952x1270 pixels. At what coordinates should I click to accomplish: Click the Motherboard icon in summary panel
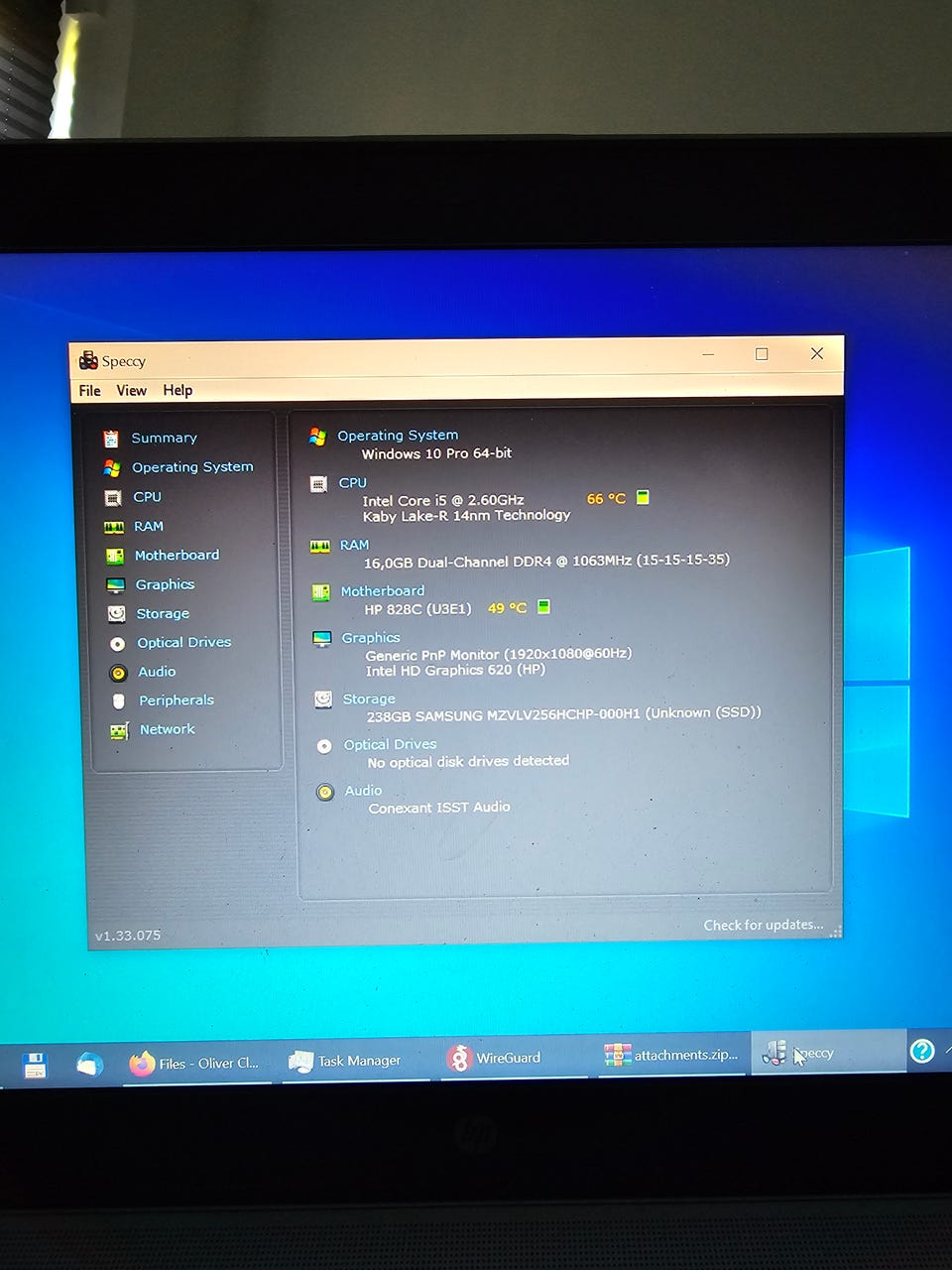(320, 592)
